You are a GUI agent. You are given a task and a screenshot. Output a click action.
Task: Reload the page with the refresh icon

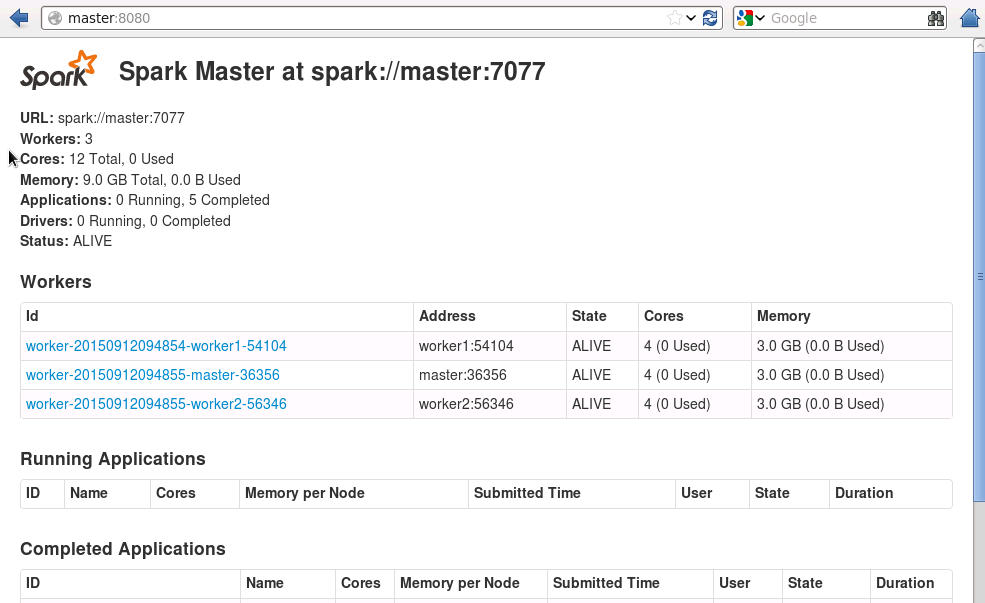click(x=710, y=18)
